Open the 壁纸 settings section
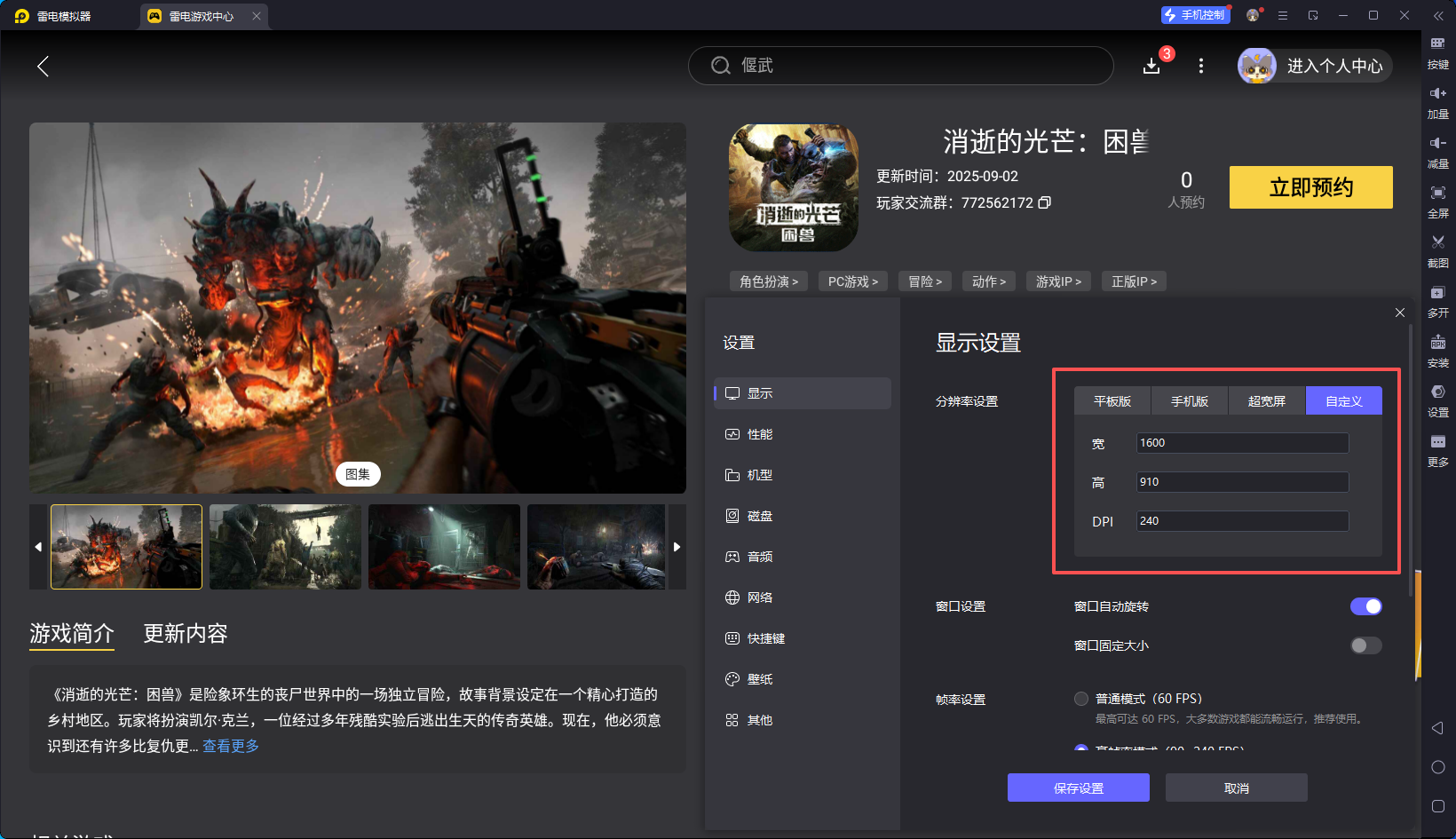1456x839 pixels. (803, 679)
